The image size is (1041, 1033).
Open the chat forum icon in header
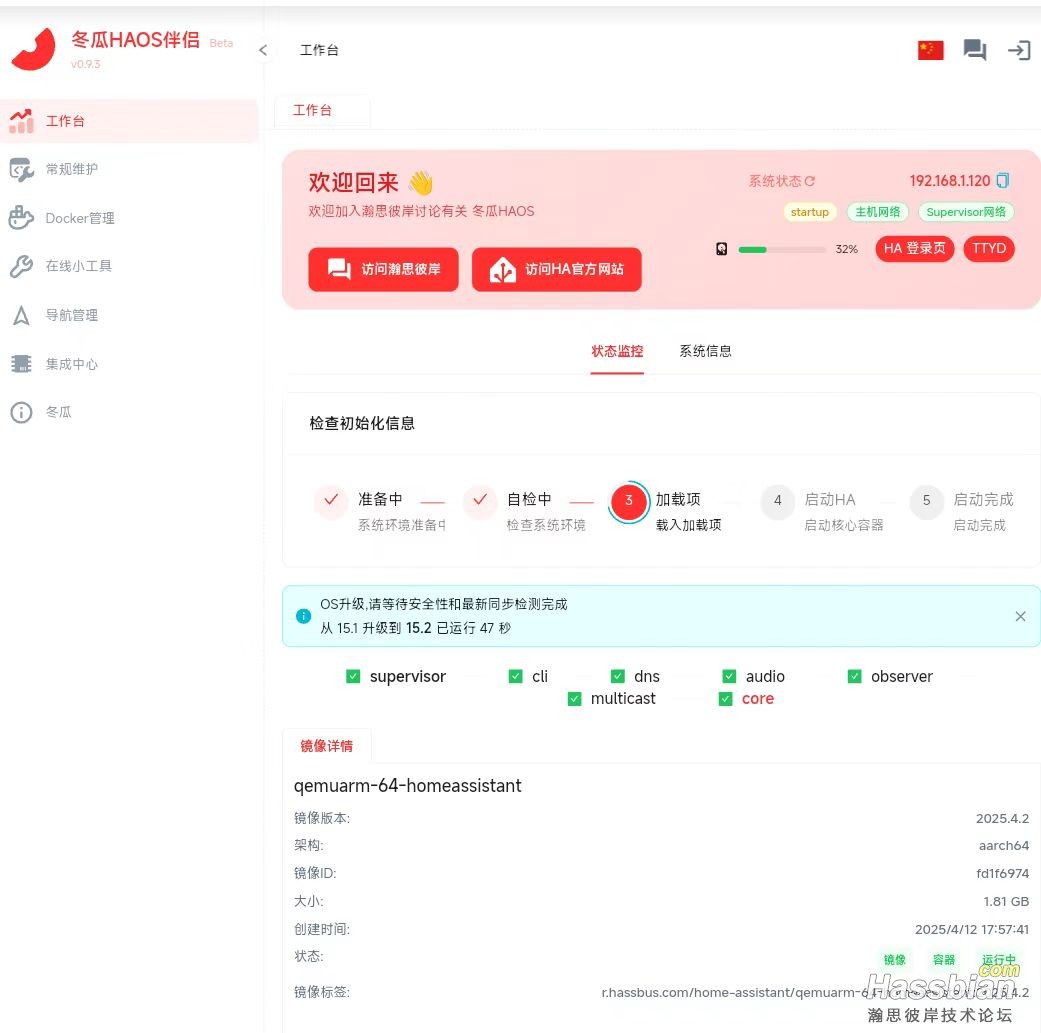click(x=975, y=50)
